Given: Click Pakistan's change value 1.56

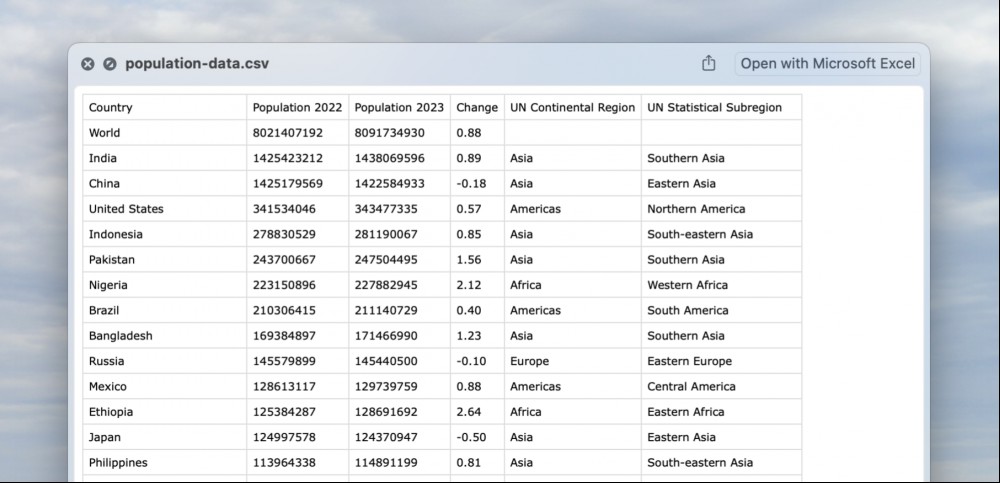Looking at the screenshot, I should [469, 260].
